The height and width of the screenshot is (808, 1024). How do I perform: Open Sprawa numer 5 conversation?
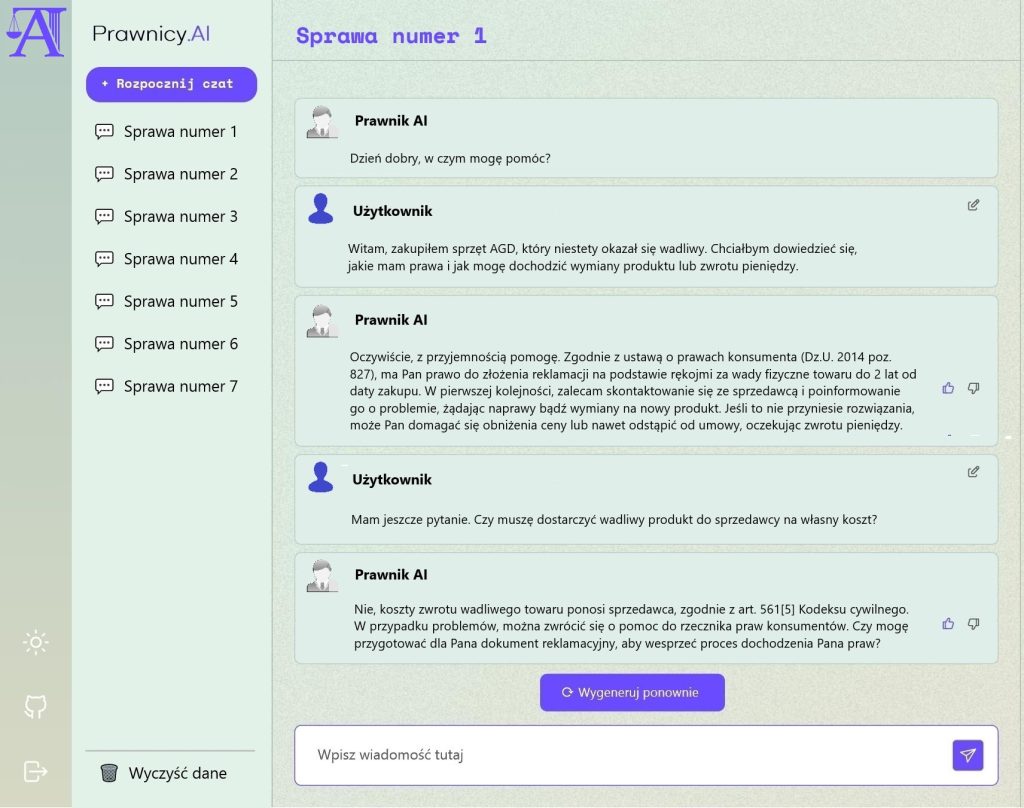tap(167, 302)
